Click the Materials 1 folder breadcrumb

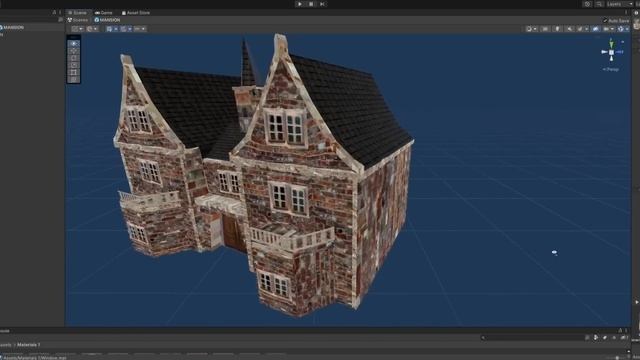point(29,345)
